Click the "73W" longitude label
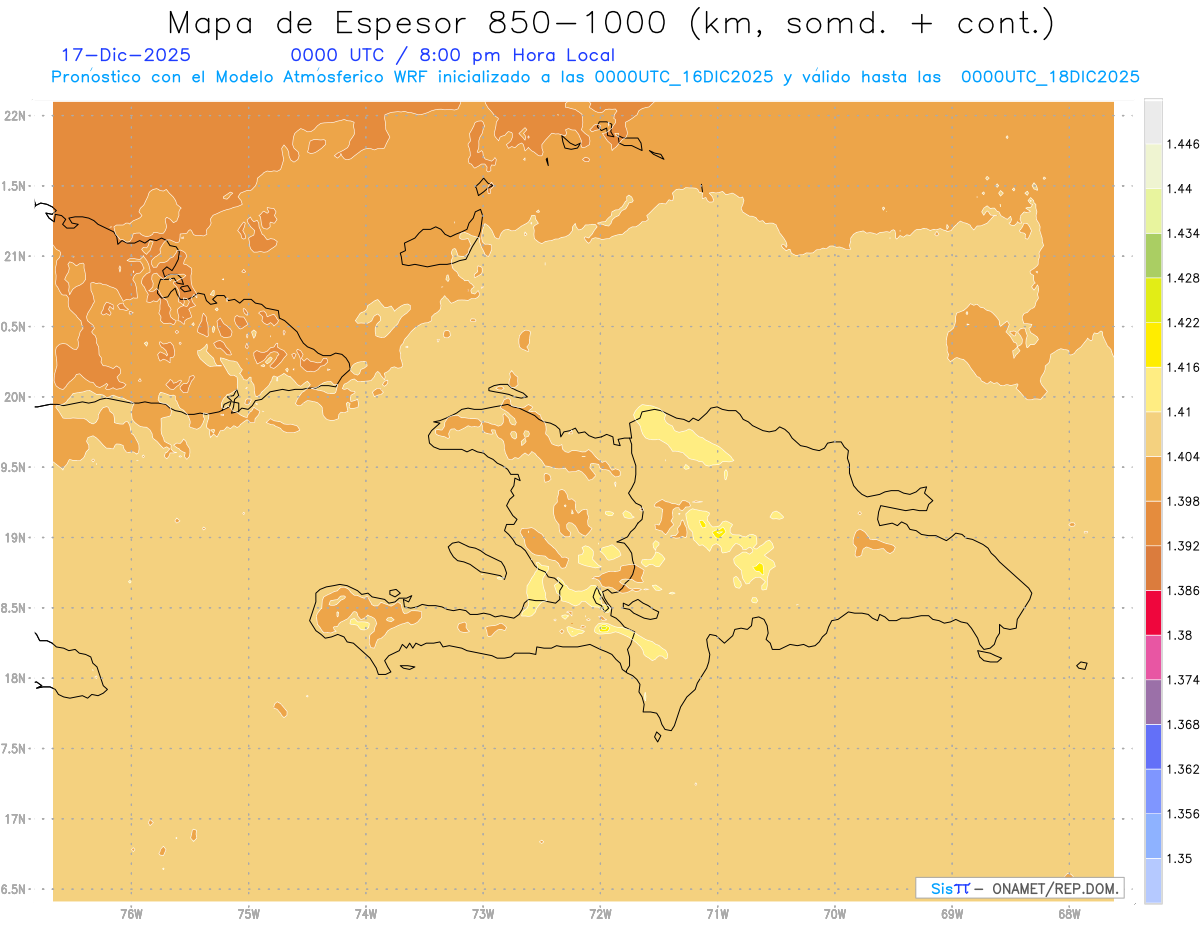The image size is (1200, 927). [x=483, y=914]
